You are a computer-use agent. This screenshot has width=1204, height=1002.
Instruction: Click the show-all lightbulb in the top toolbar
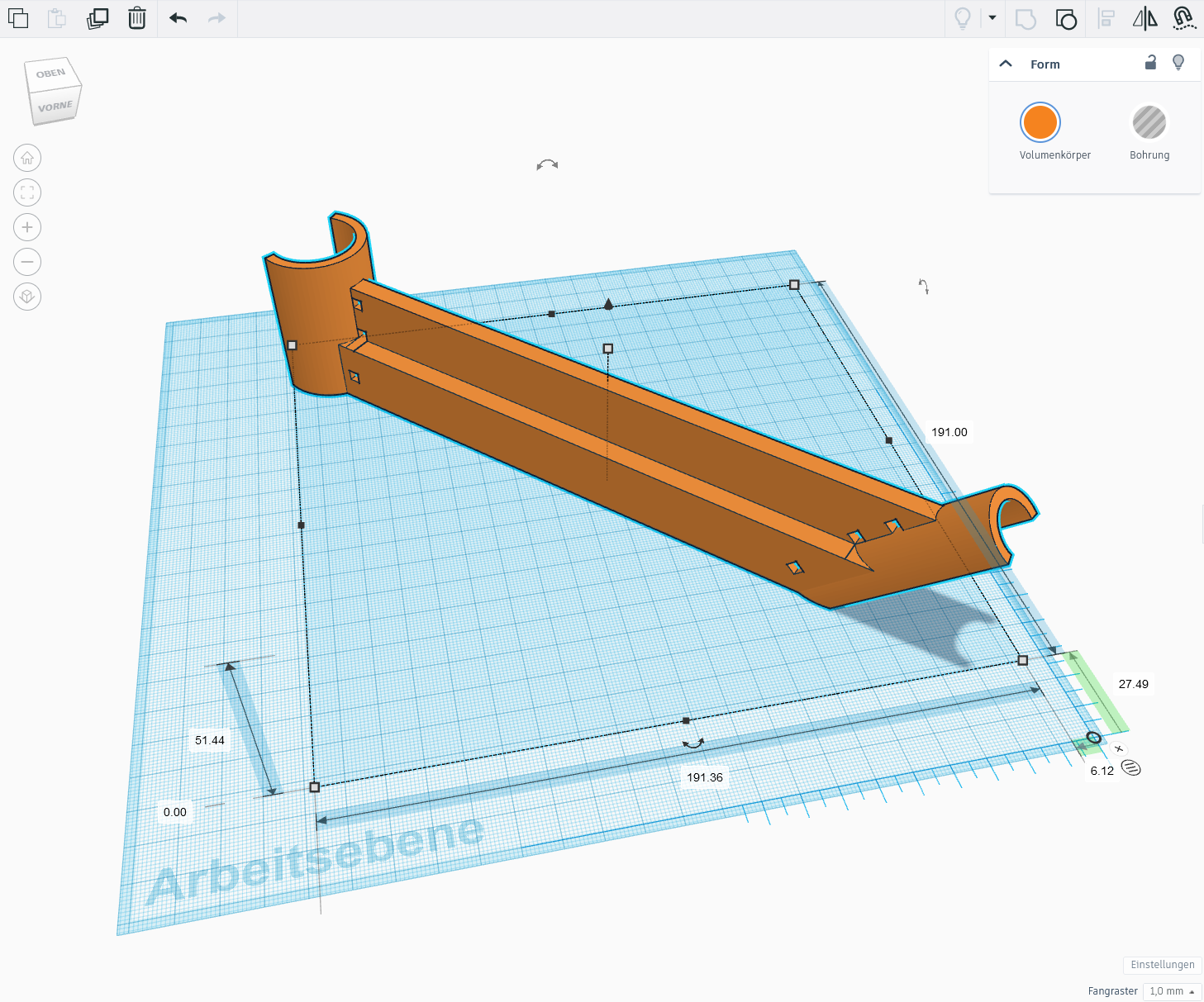point(963,18)
